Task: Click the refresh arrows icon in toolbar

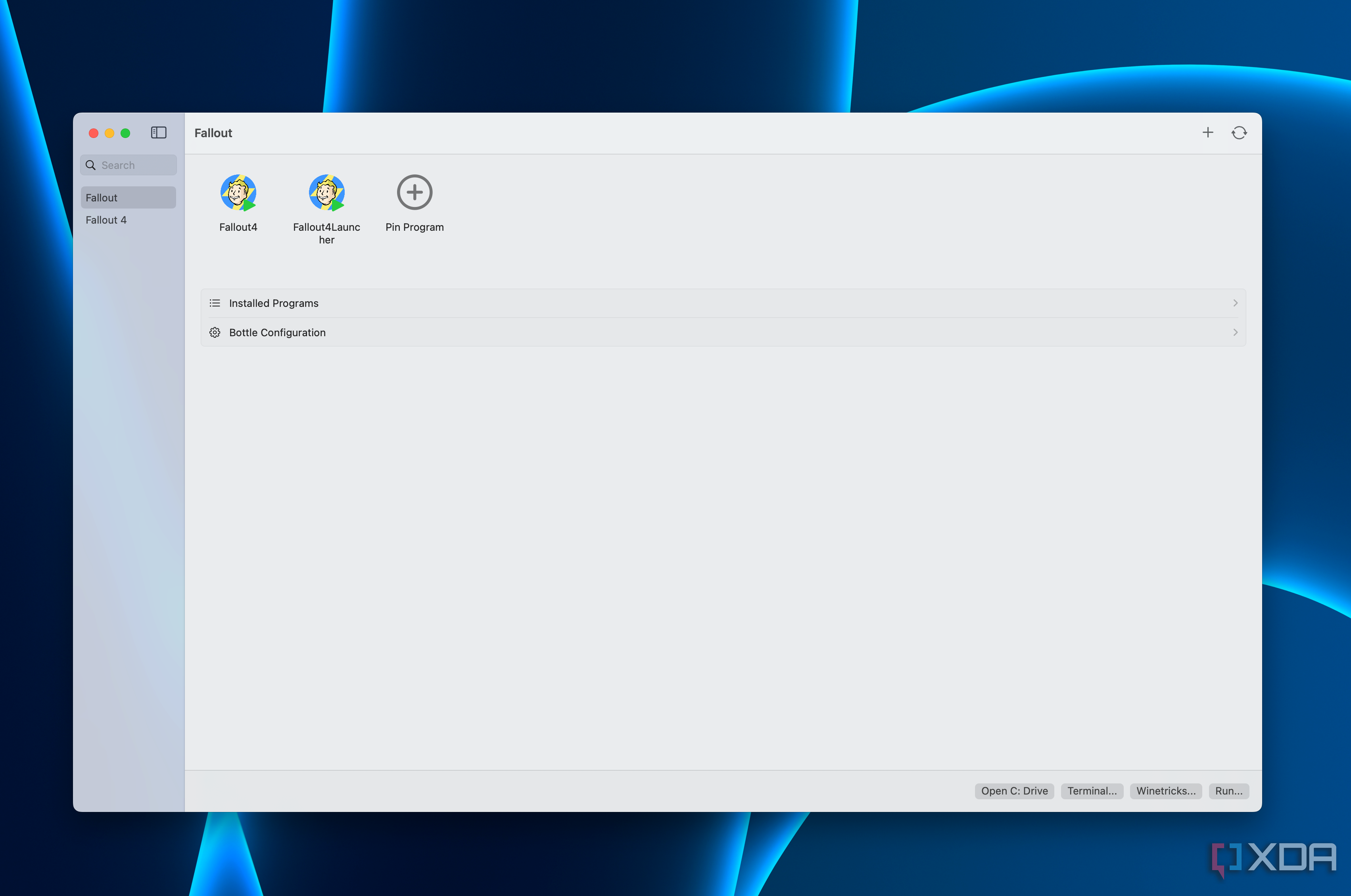Action: coord(1239,132)
